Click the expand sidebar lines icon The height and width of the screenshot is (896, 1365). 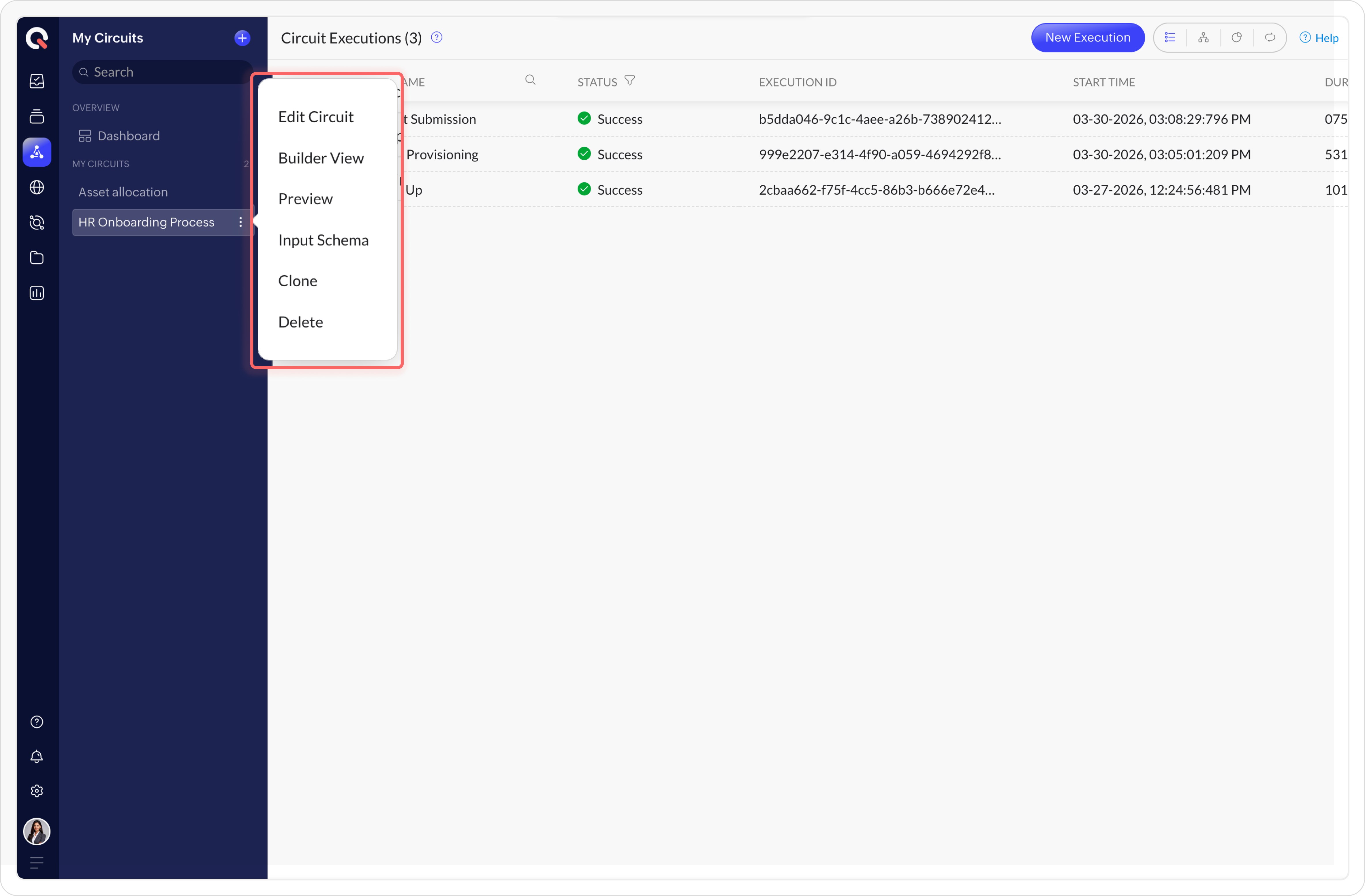37,862
